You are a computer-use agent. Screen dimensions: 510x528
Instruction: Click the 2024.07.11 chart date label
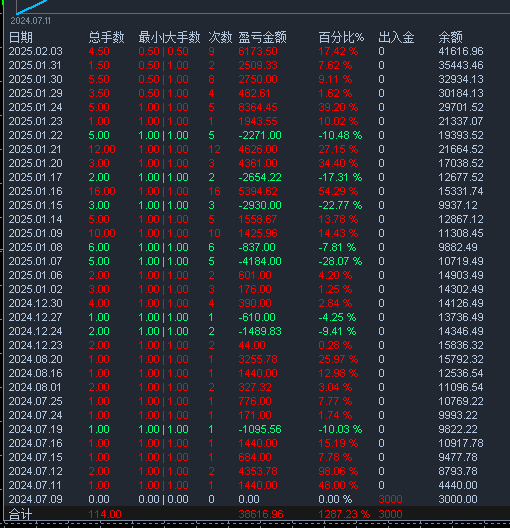(x=31, y=21)
